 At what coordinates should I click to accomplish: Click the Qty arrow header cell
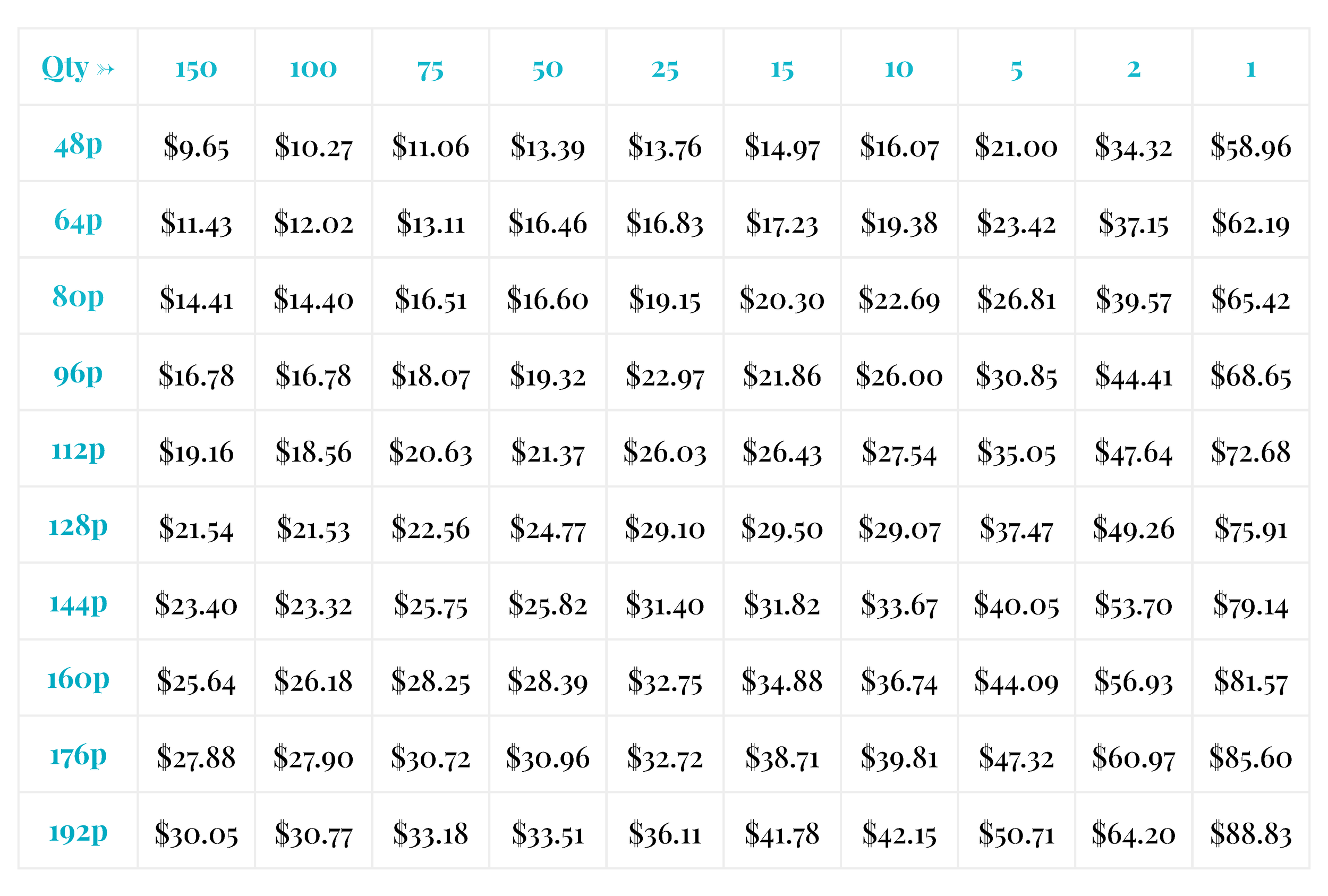pyautogui.click(x=78, y=67)
